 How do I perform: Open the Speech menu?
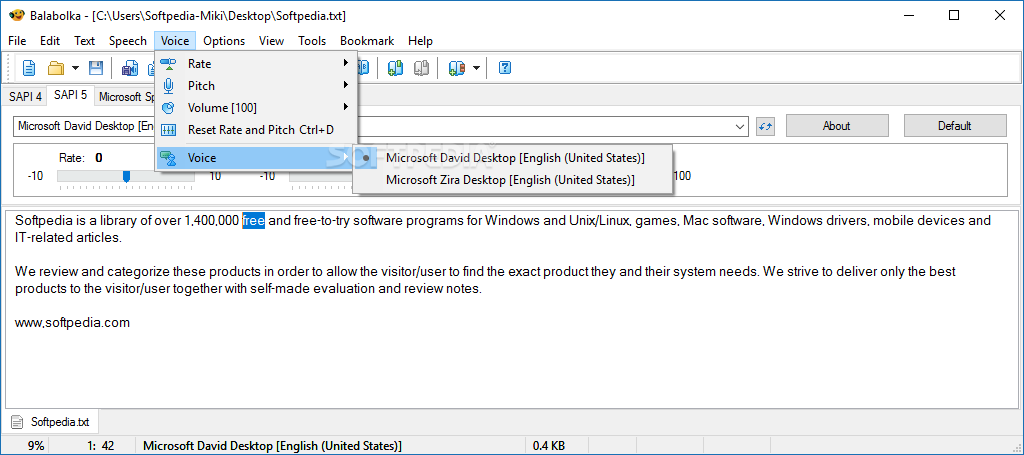pos(127,40)
